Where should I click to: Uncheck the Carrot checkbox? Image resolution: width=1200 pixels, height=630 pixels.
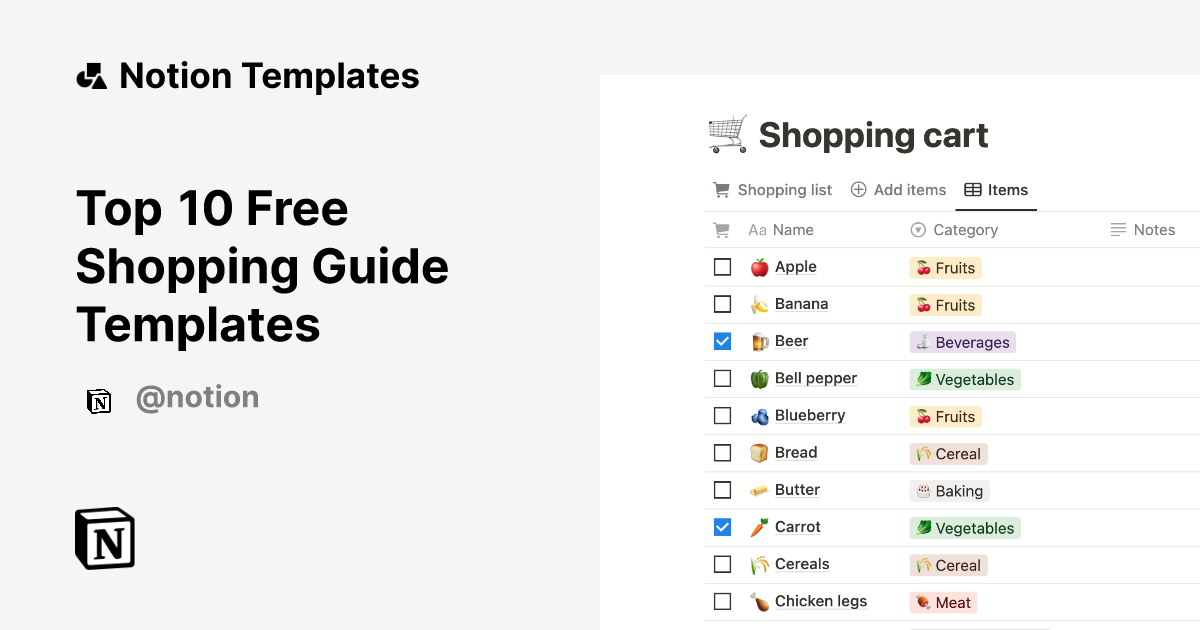[x=722, y=526]
